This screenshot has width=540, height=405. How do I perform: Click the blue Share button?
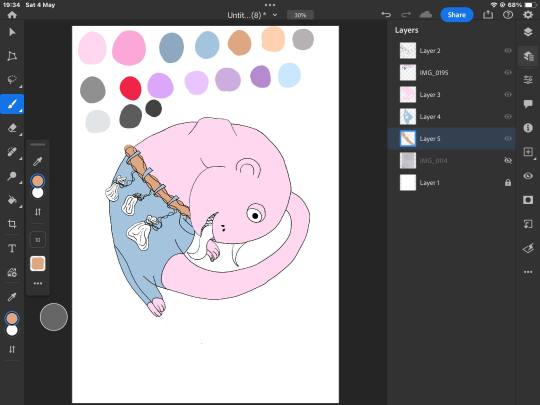[x=457, y=15]
